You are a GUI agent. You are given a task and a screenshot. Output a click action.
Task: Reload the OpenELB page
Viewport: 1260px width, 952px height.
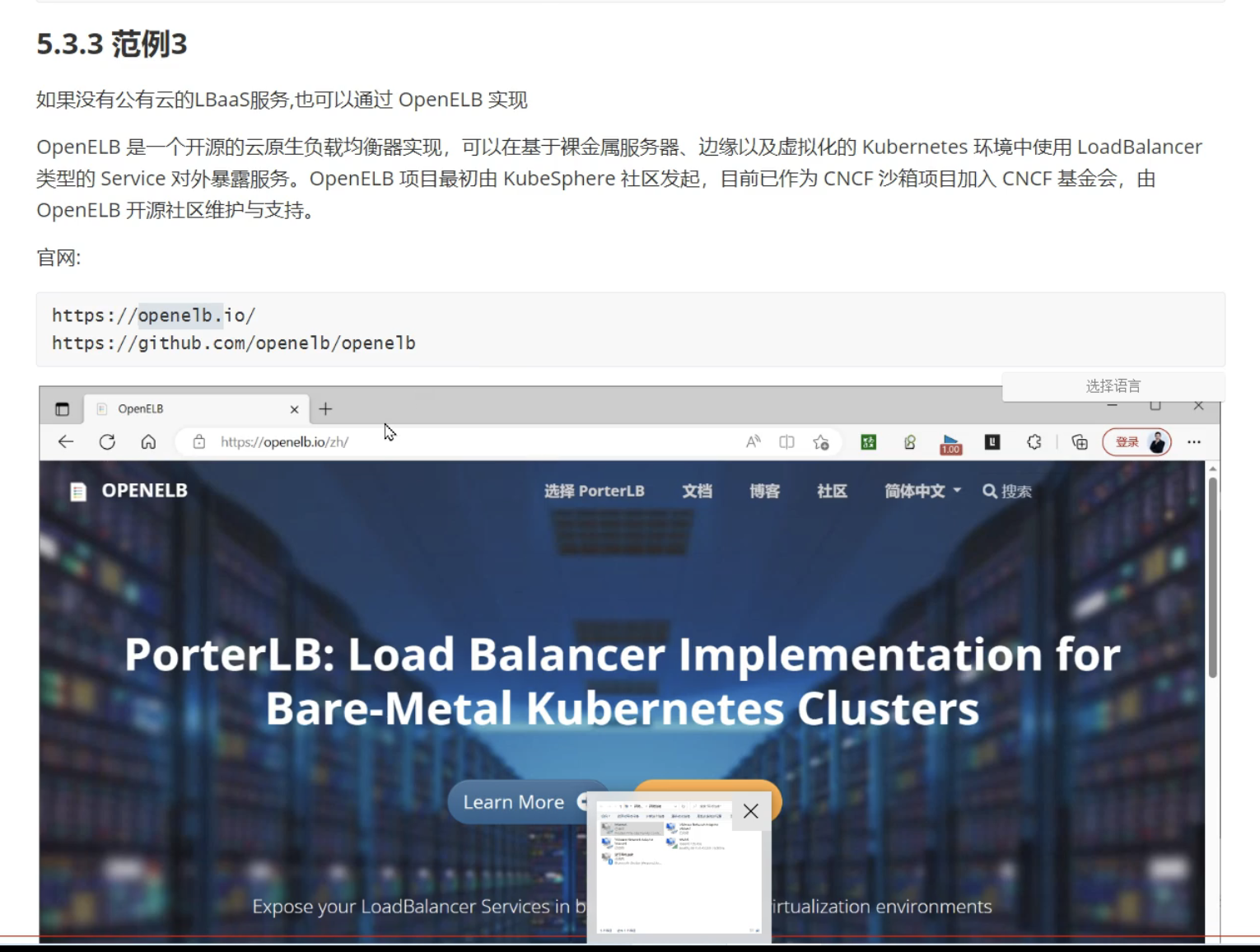click(107, 442)
